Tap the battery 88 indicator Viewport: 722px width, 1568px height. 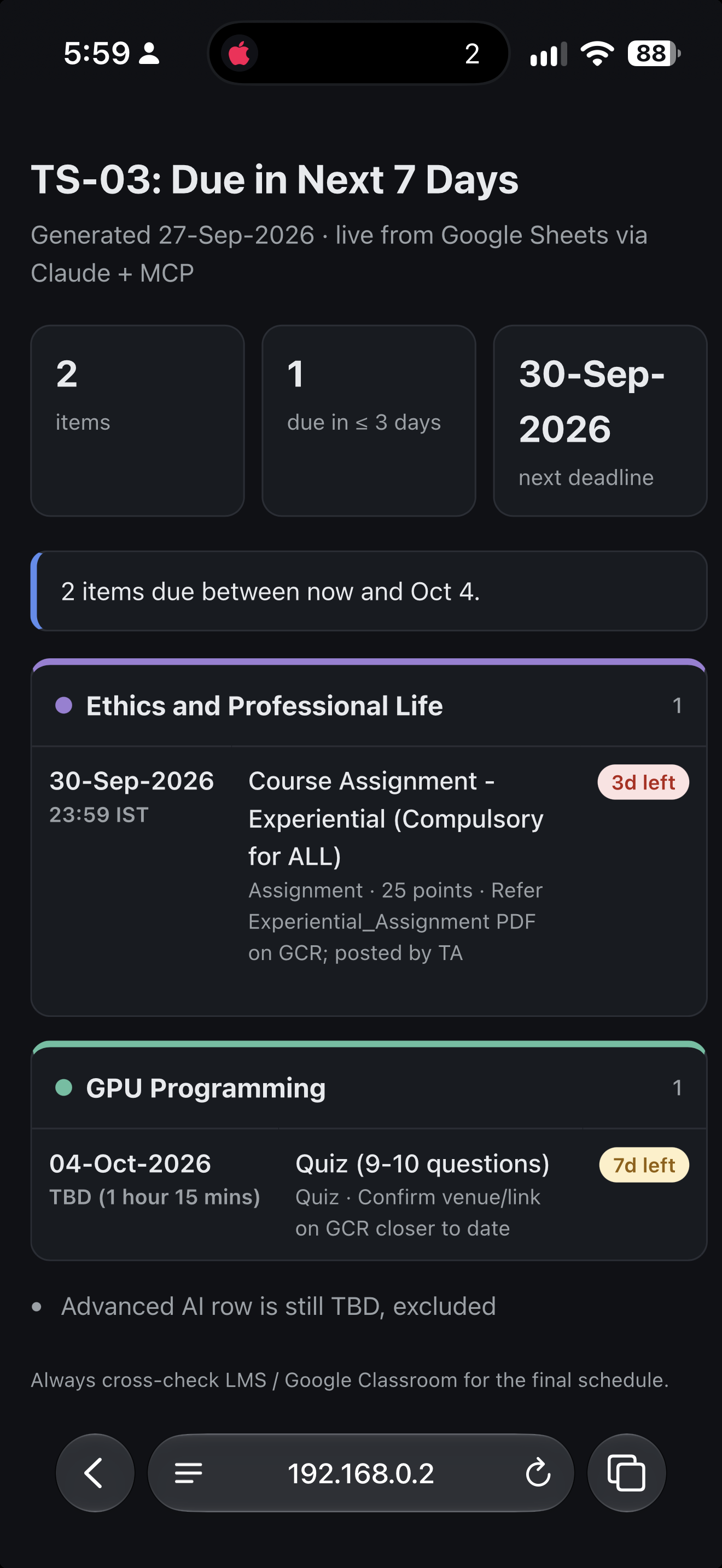pos(654,54)
